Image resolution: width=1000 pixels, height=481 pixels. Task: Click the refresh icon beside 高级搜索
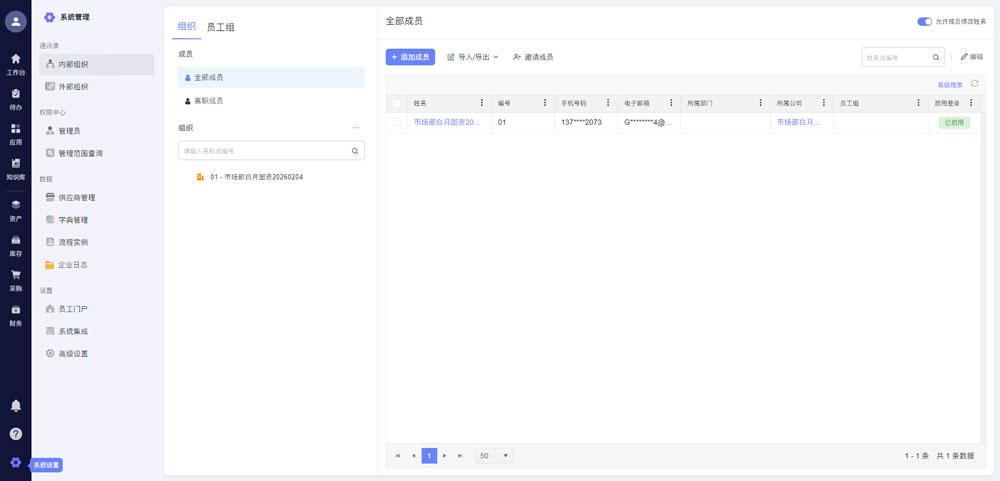pyautogui.click(x=974, y=84)
